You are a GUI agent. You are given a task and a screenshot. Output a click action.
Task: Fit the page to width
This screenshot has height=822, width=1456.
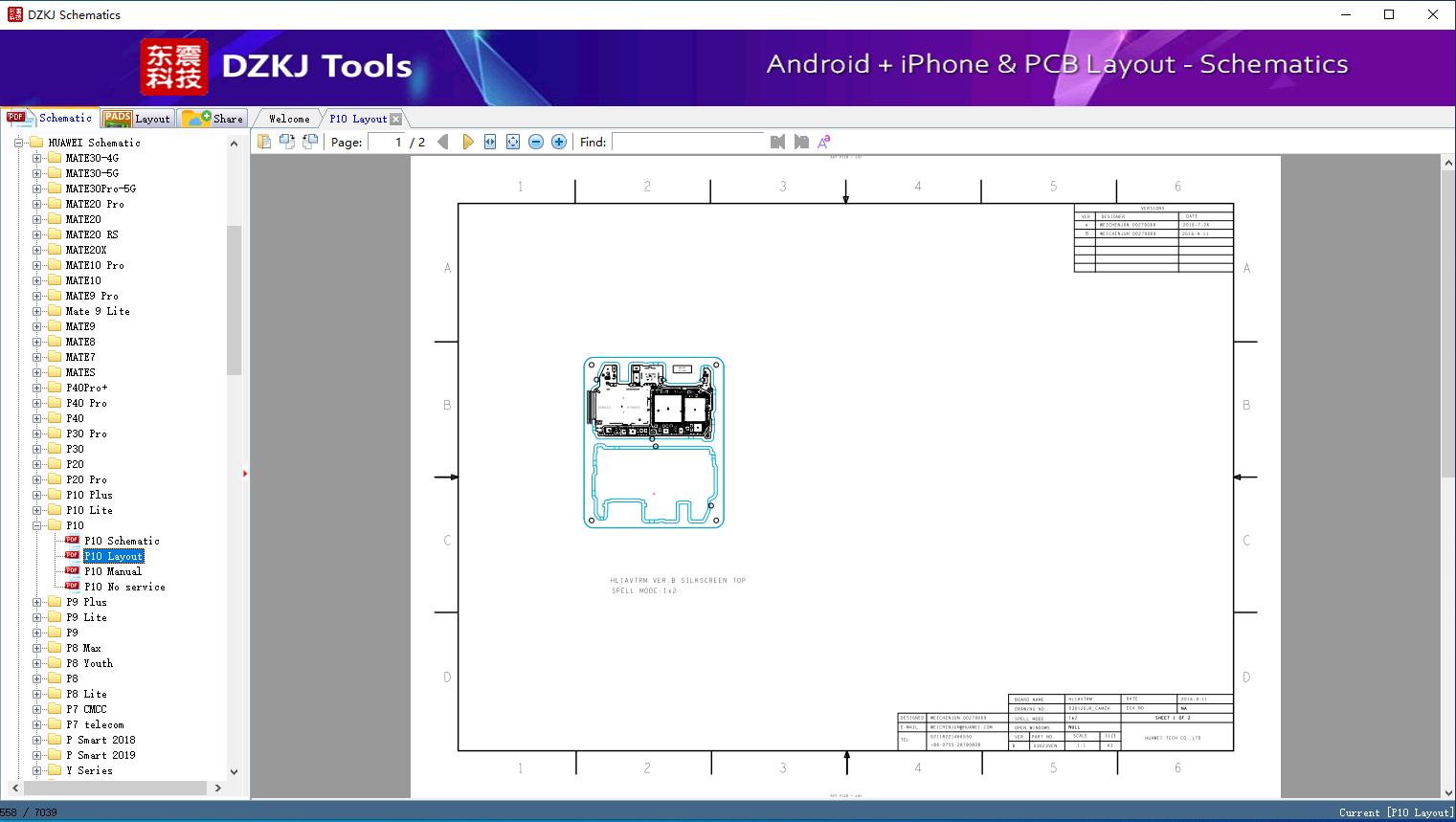[x=490, y=142]
